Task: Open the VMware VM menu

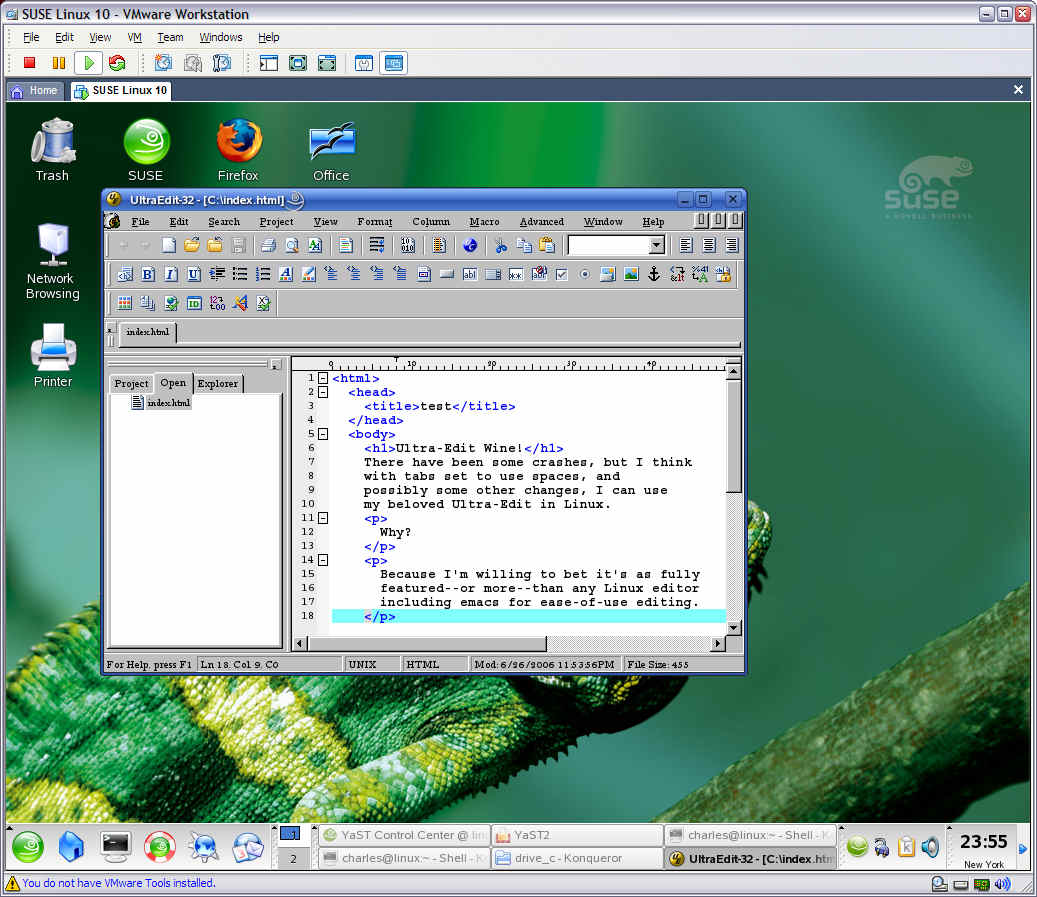Action: point(134,37)
